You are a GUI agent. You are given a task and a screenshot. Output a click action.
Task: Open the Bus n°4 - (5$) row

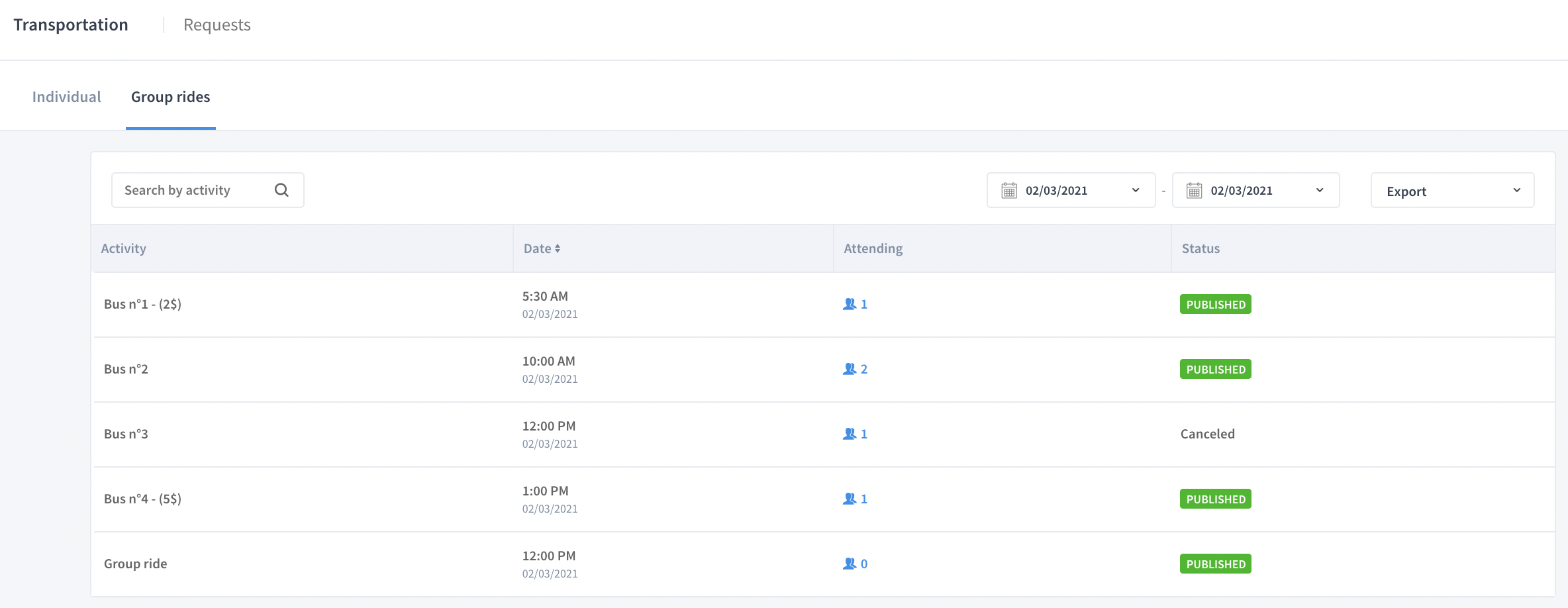(x=823, y=499)
